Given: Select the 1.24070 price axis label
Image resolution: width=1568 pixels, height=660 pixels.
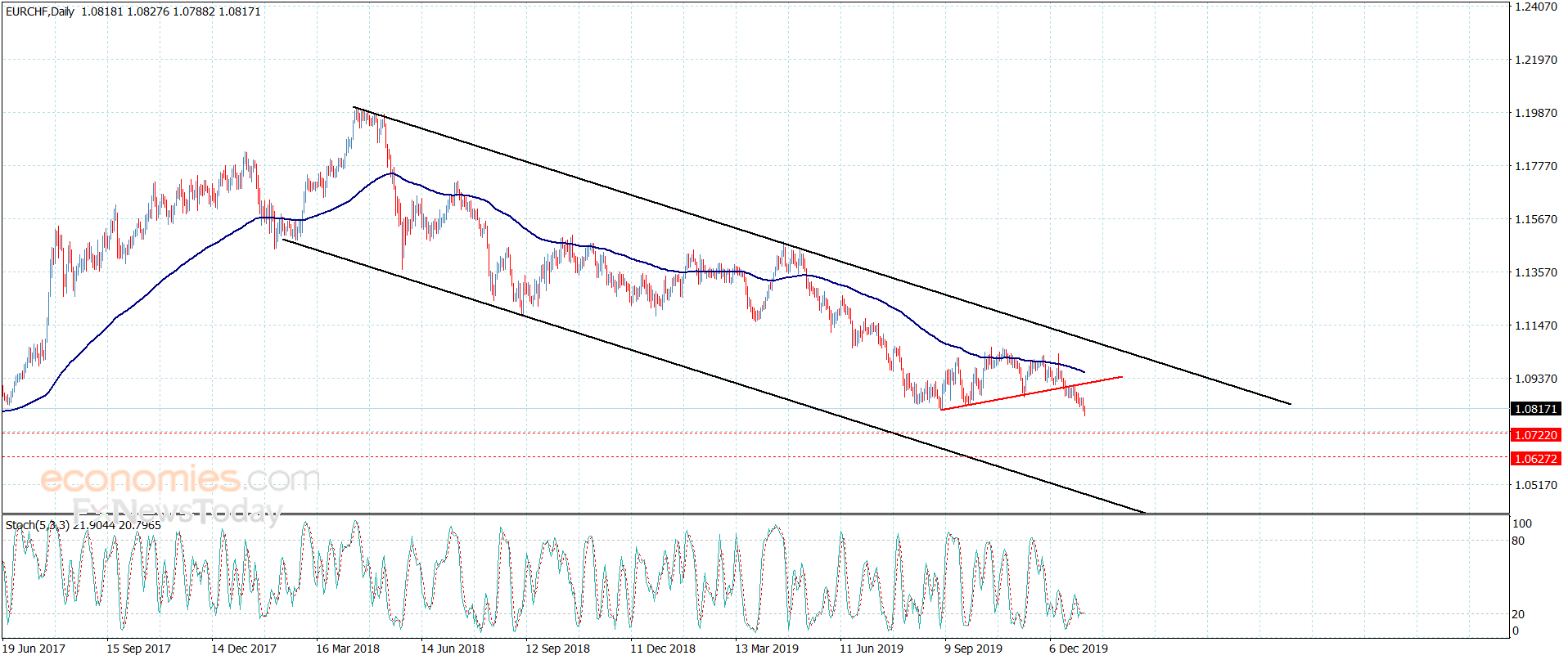Looking at the screenshot, I should coord(1536,7).
